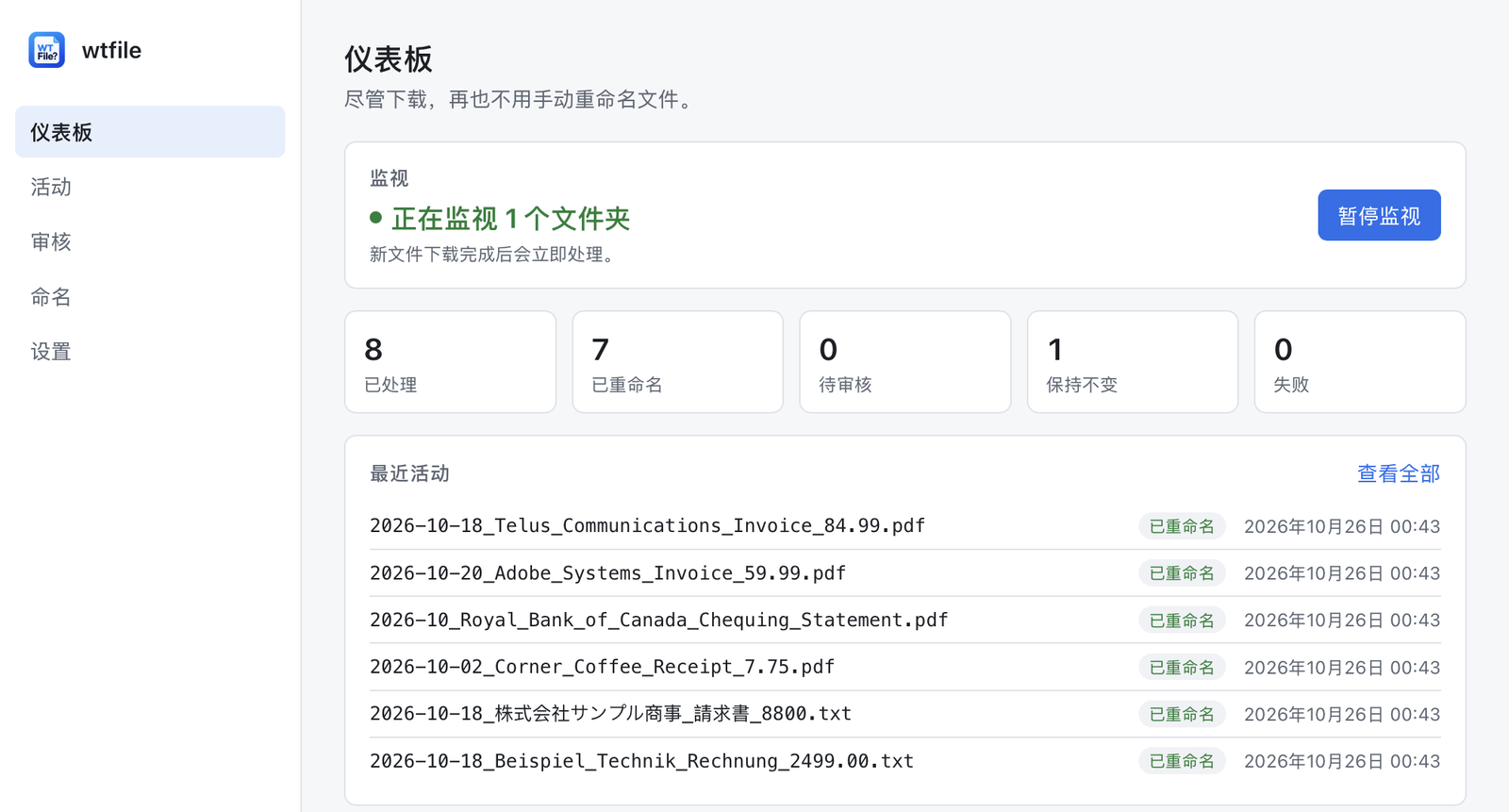1509x812 pixels.
Task: Click the timestamp on the Telus invoice row
Action: 1342,526
